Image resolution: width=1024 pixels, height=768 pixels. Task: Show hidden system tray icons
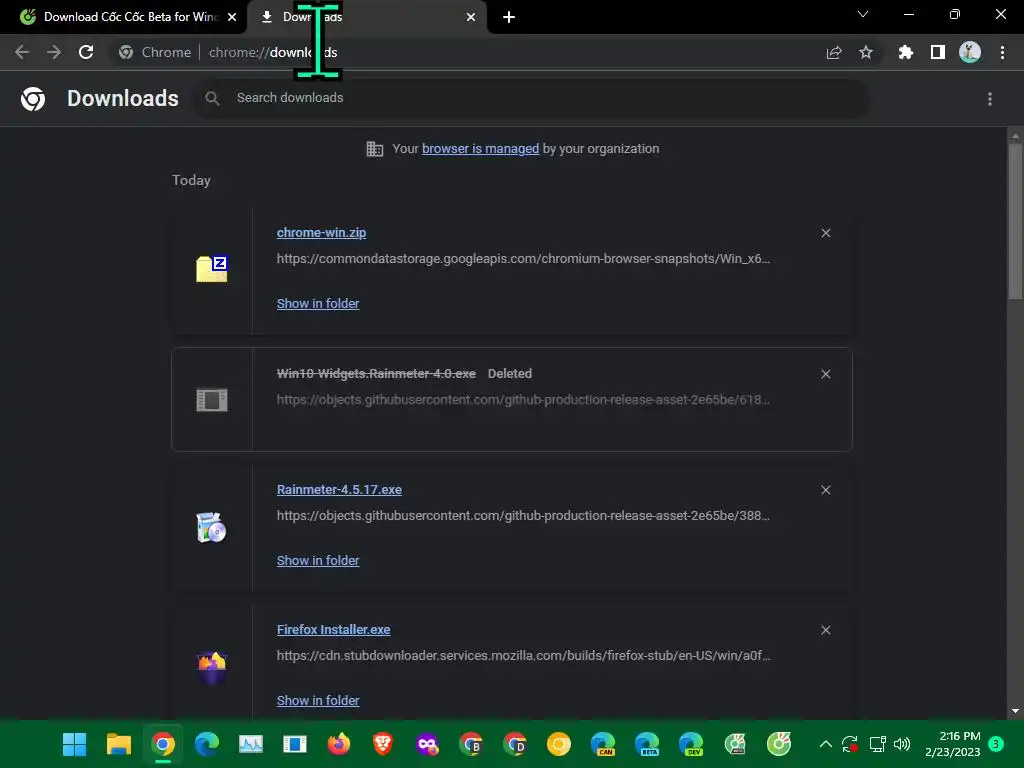point(825,744)
